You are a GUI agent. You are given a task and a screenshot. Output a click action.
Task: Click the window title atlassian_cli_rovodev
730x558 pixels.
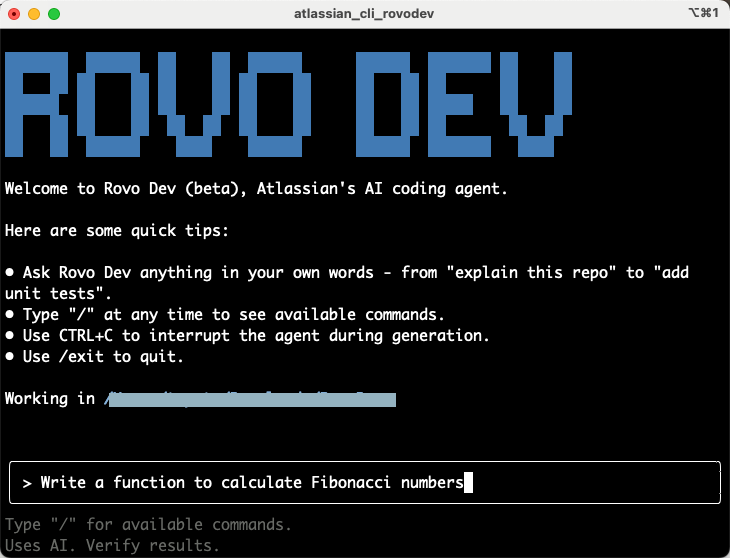click(x=364, y=14)
